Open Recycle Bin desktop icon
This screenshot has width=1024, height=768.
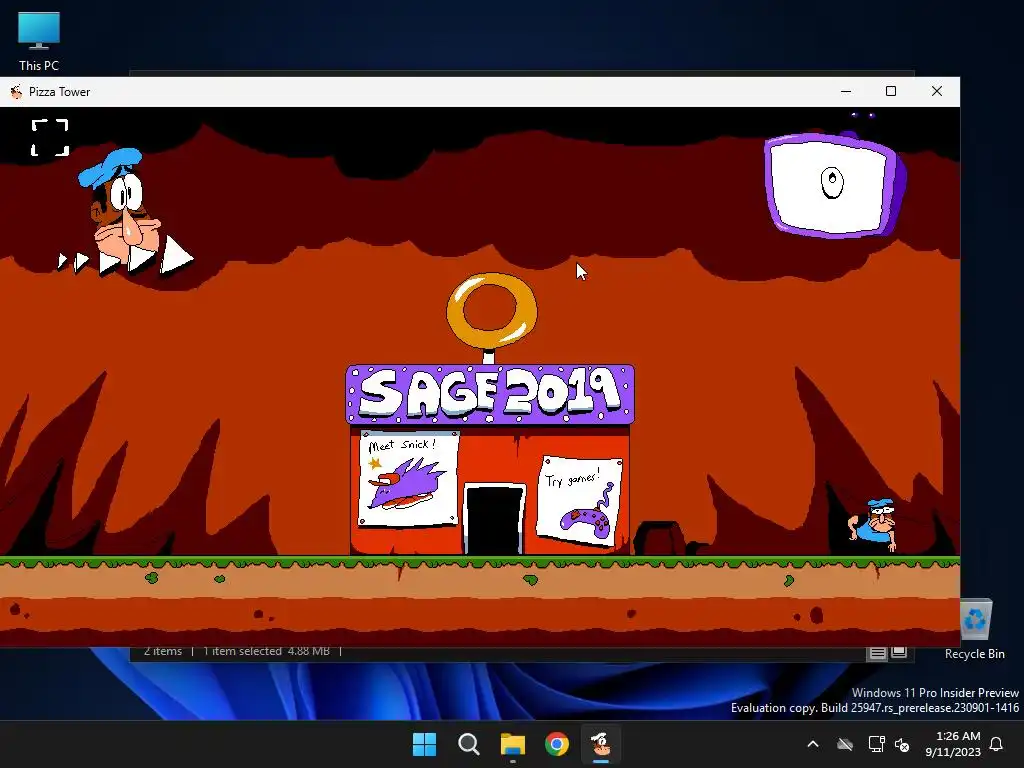pos(974,630)
